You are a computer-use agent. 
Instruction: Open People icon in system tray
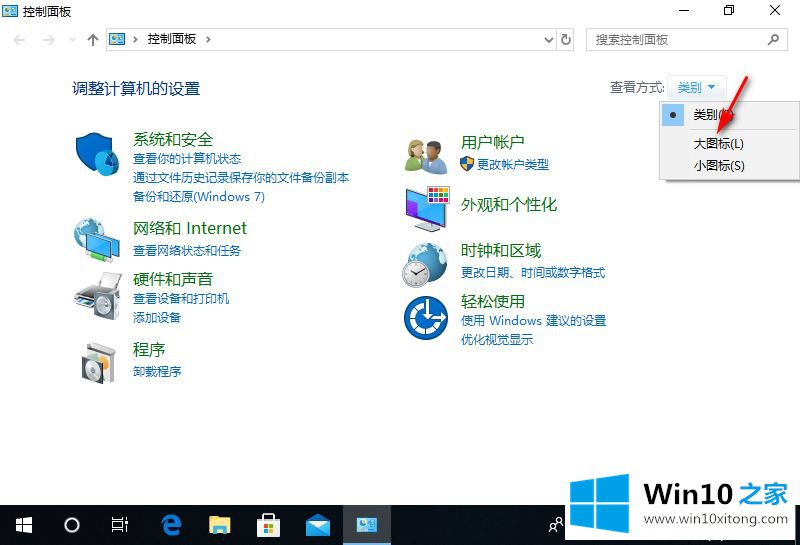coord(556,525)
